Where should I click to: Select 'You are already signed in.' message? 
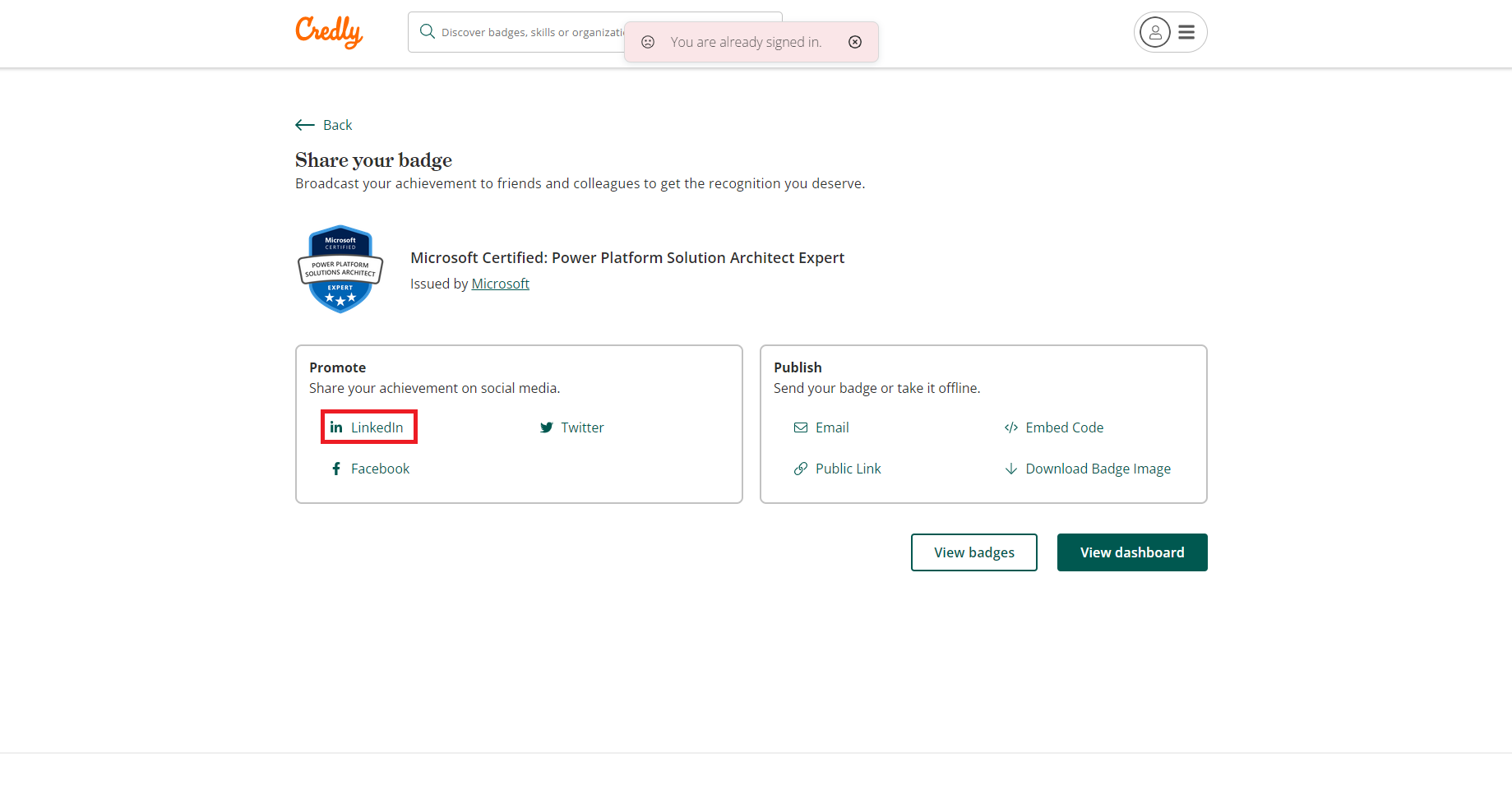click(746, 42)
